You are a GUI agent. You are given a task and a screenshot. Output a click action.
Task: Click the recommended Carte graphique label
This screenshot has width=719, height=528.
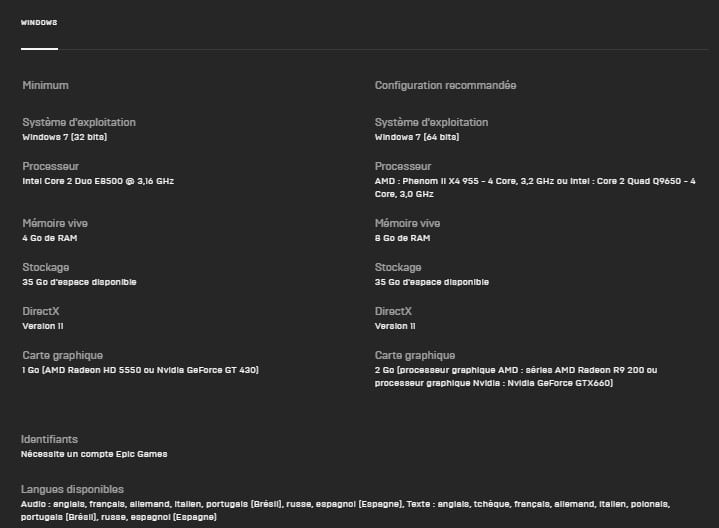[415, 356]
